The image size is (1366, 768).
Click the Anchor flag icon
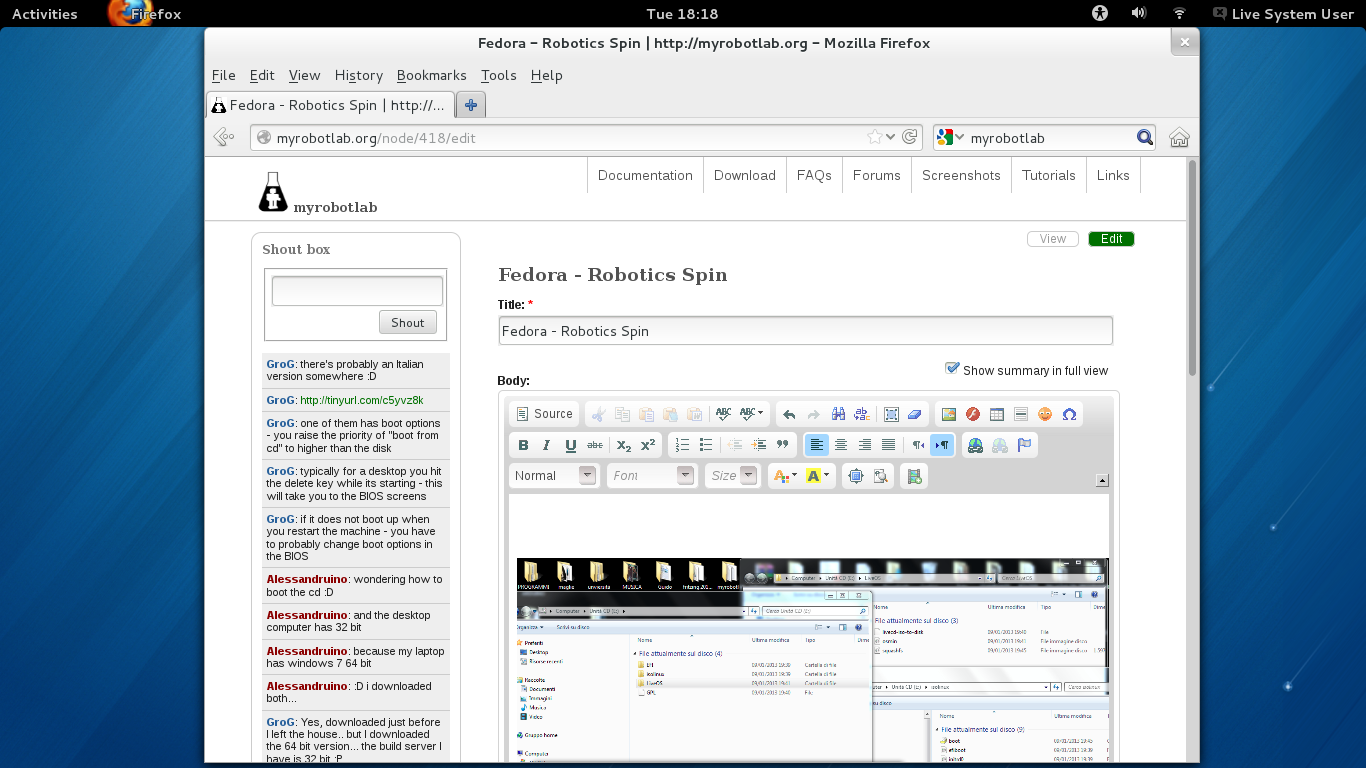[1024, 445]
